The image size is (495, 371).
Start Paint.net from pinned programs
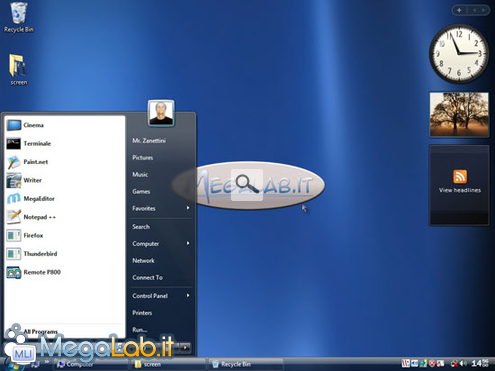(64, 162)
